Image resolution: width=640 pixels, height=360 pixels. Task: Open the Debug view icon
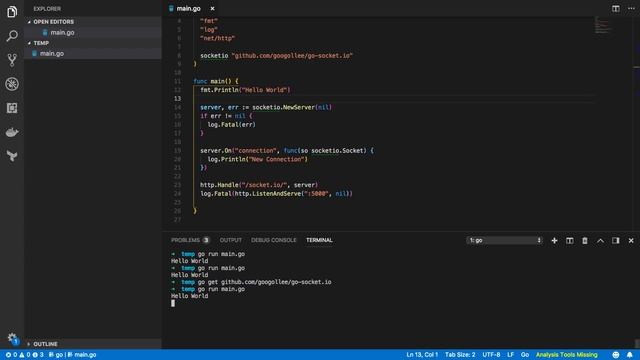click(12, 84)
